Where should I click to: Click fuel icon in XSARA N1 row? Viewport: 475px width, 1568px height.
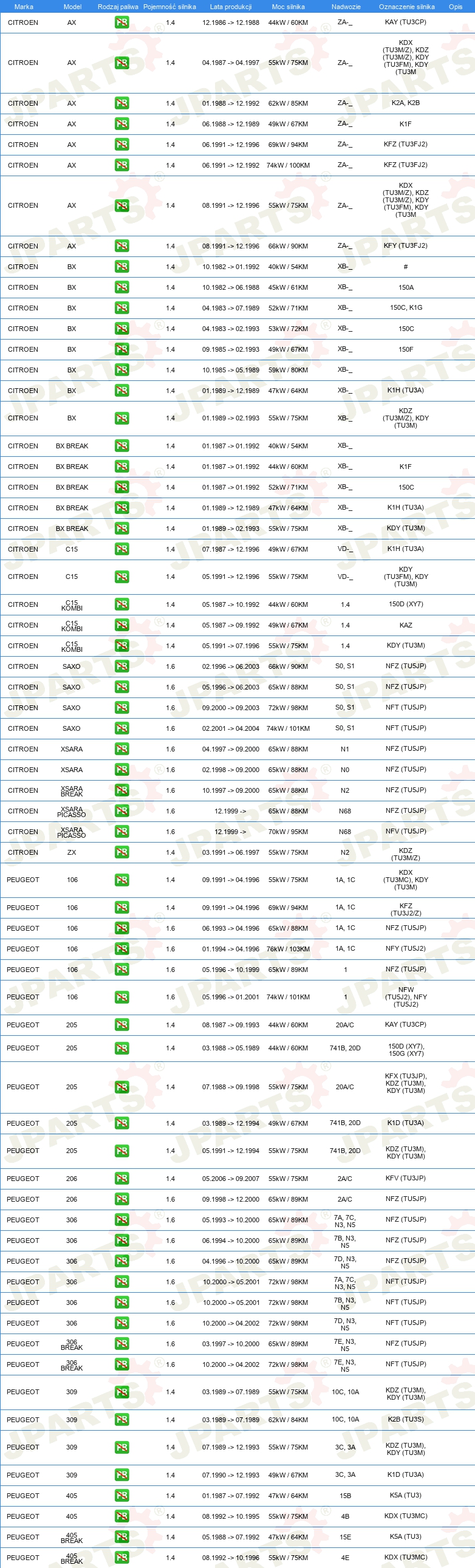pyautogui.click(x=122, y=749)
